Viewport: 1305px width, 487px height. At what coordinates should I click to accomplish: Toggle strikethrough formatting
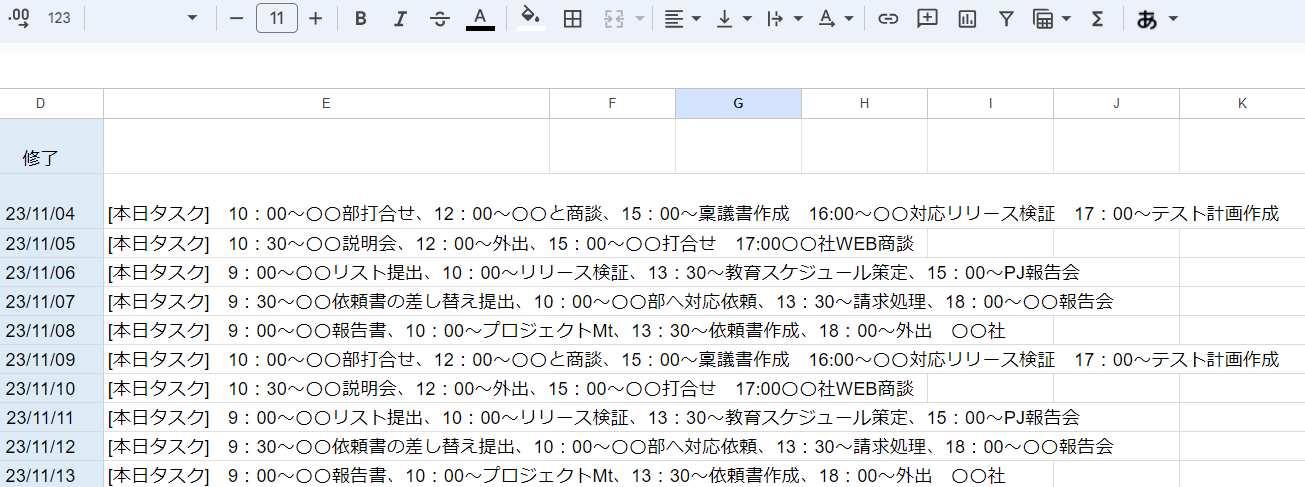(x=440, y=18)
